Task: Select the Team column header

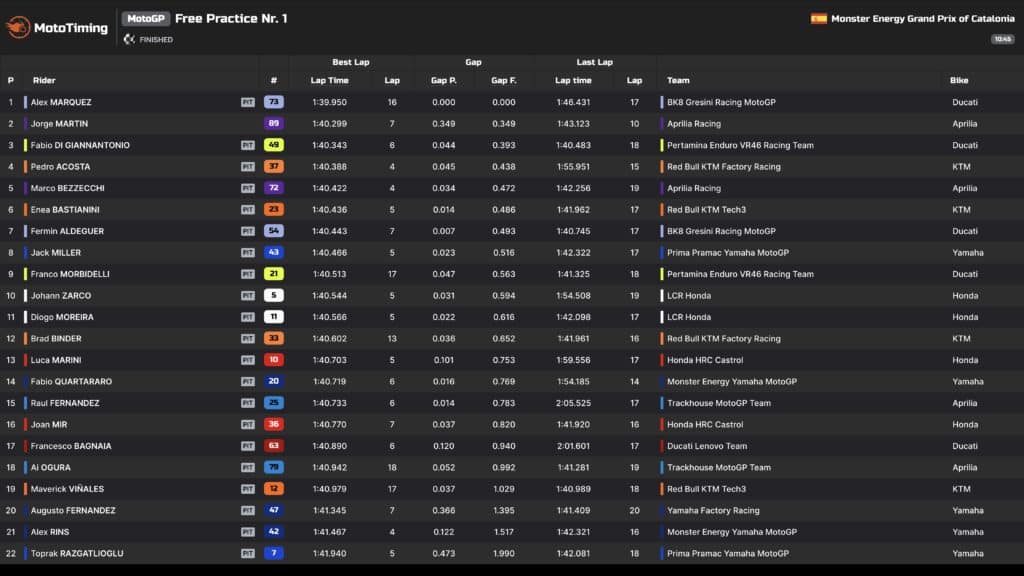Action: point(678,80)
